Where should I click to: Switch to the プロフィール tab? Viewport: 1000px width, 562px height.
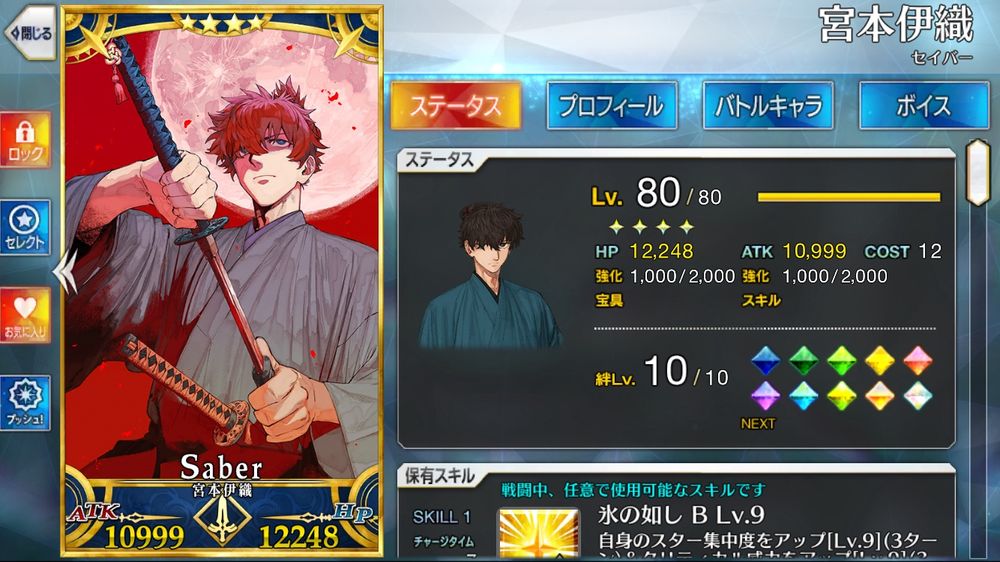click(x=612, y=106)
